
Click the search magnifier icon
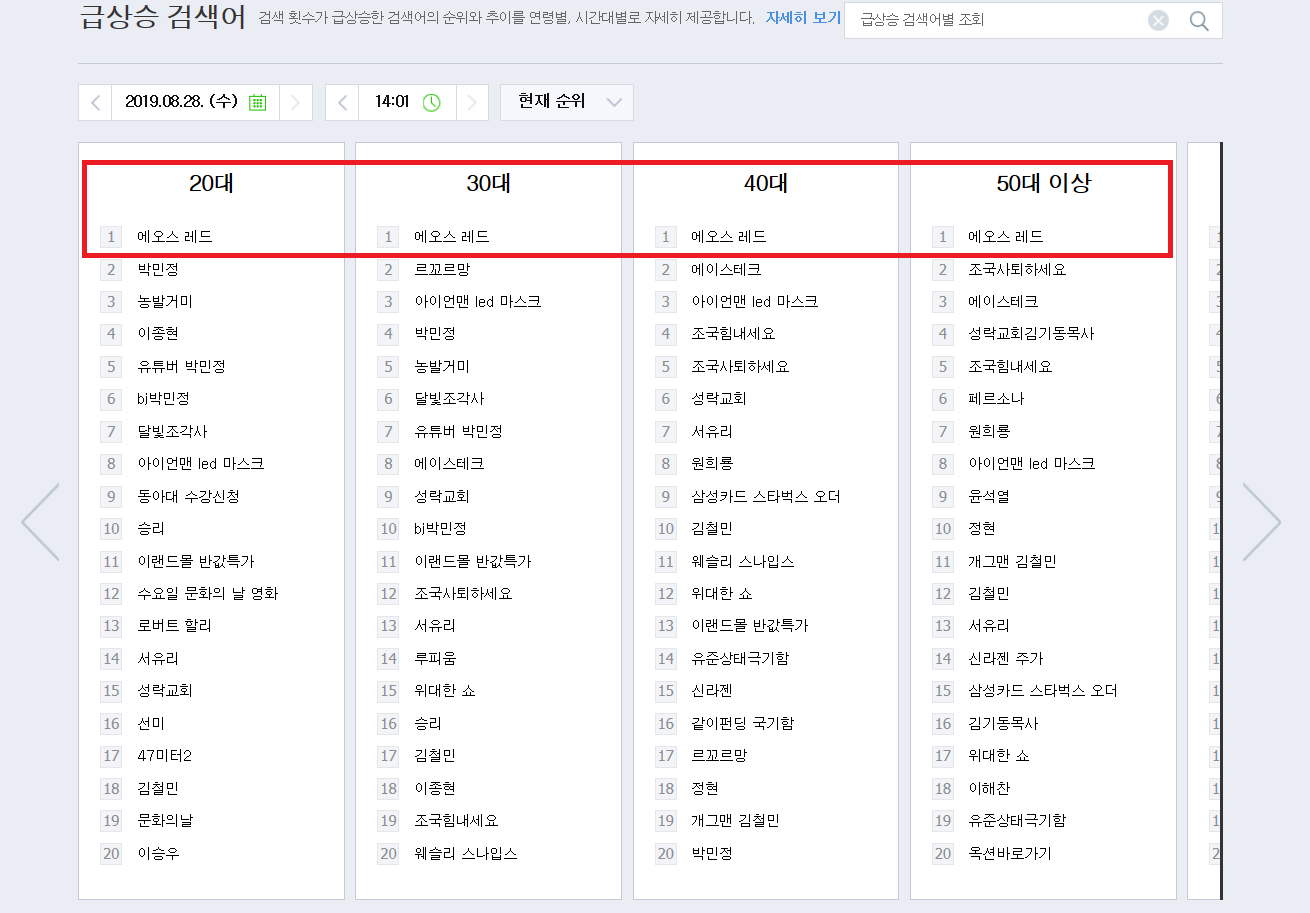click(1198, 21)
